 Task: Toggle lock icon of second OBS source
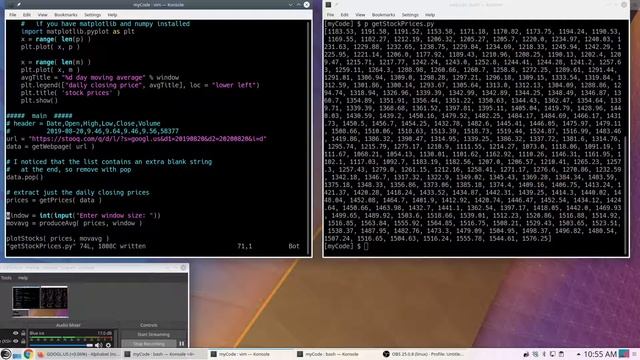pyautogui.click(x=23, y=341)
